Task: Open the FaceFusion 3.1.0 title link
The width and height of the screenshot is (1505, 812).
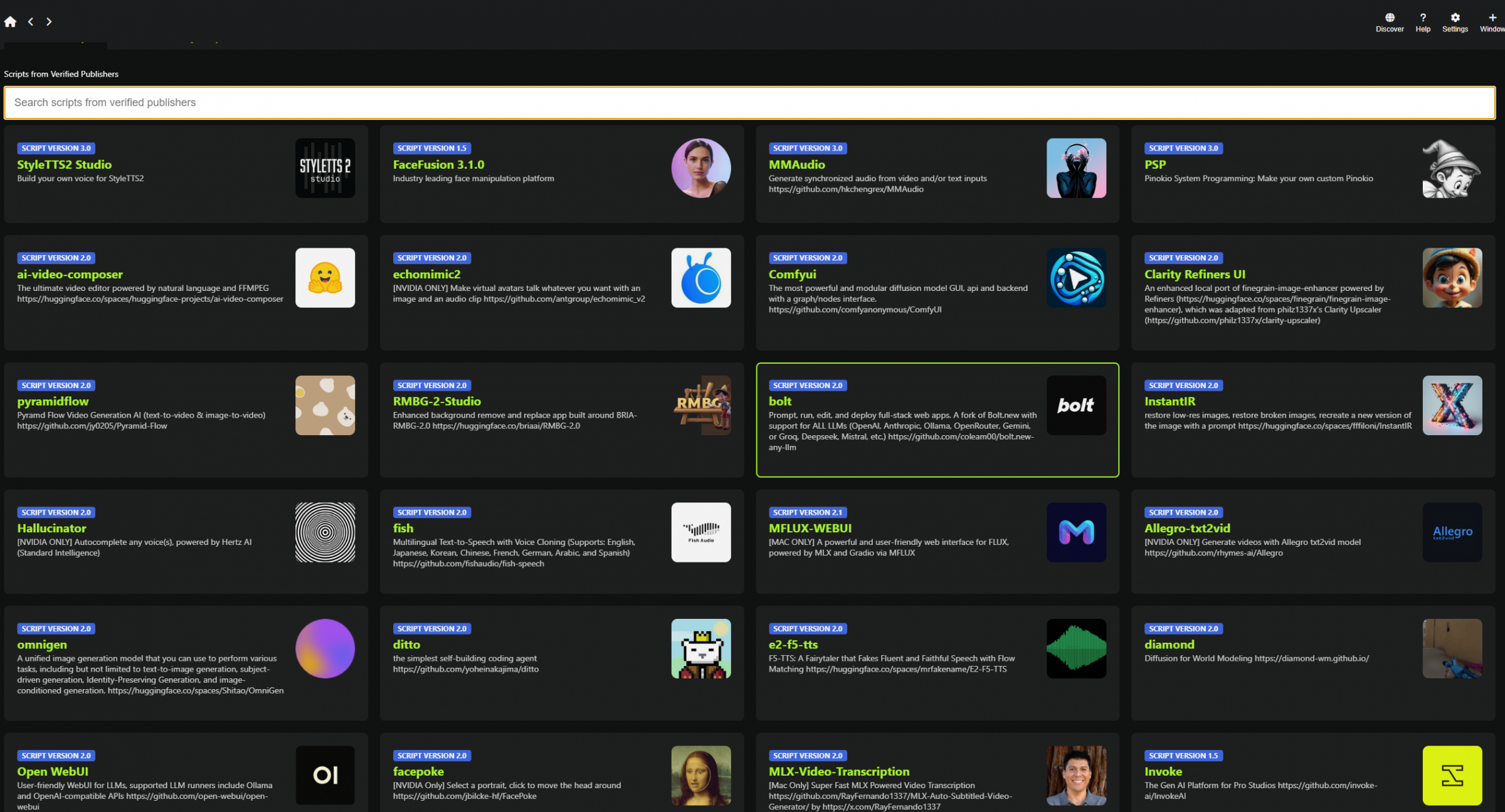Action: (438, 164)
